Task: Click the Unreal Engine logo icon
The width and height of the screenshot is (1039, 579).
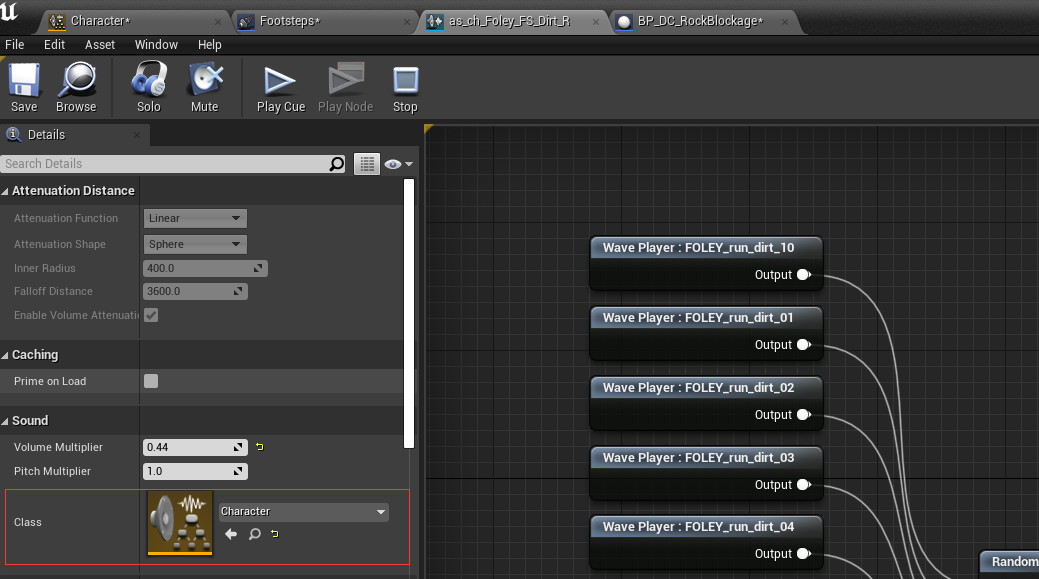Action: click(x=10, y=11)
